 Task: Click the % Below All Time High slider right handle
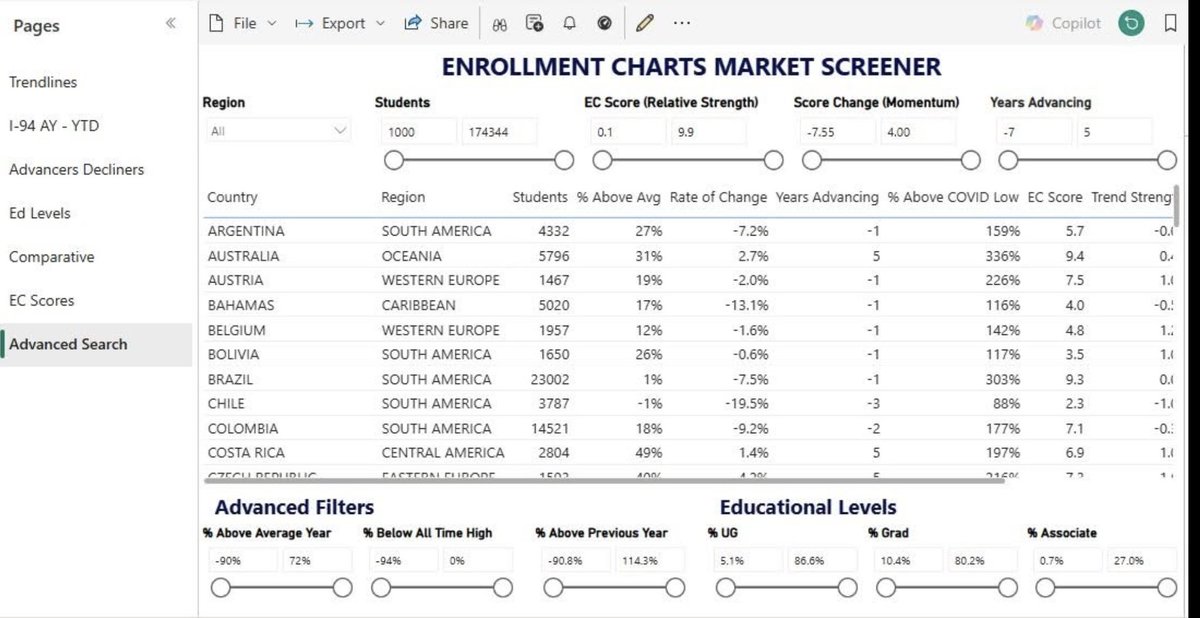pyautogui.click(x=502, y=588)
